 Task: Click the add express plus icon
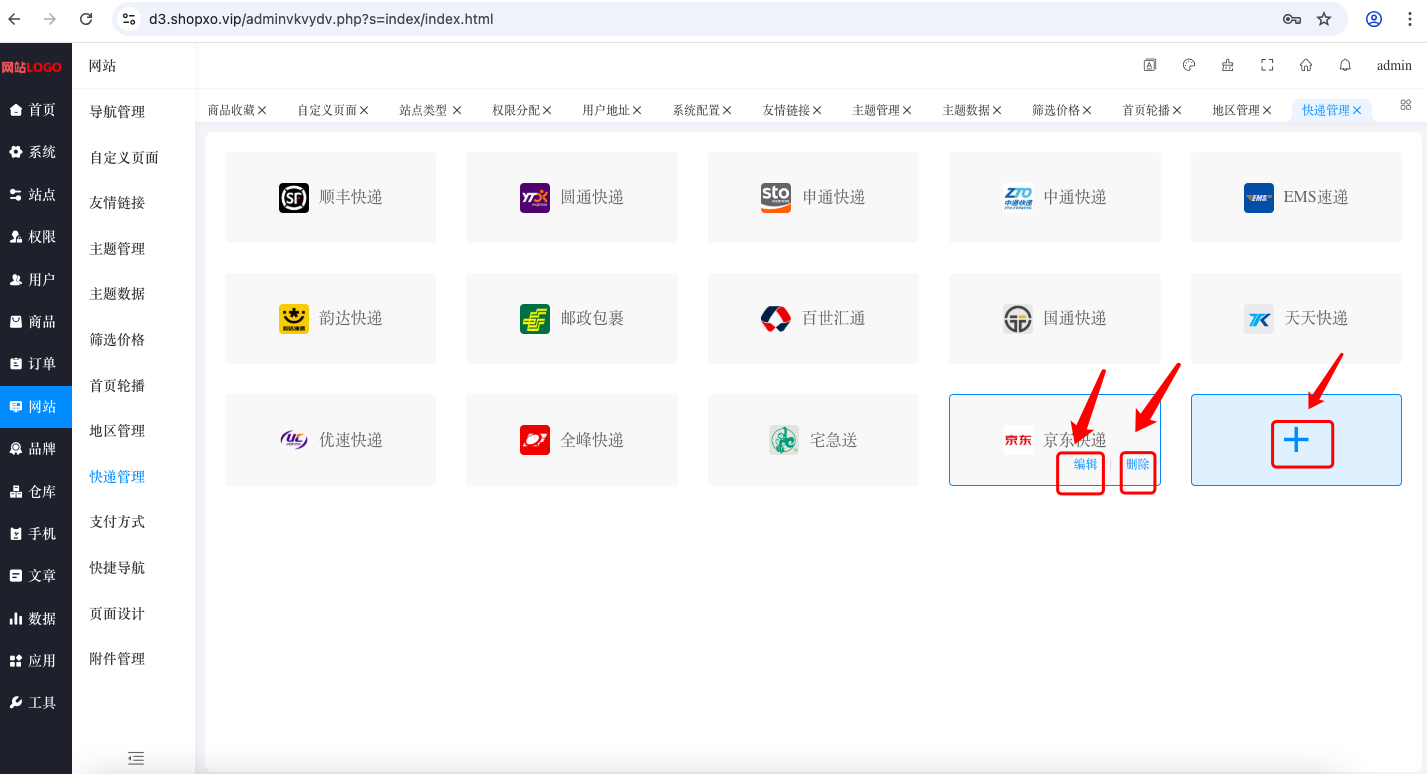[1296, 440]
